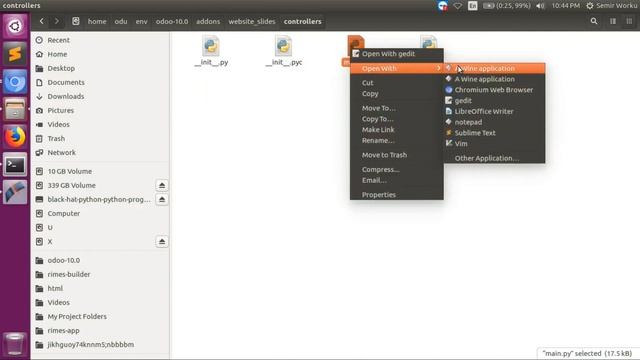This screenshot has width=640, height=360.
Task: Open with gedit in submenu
Action: 494,100
